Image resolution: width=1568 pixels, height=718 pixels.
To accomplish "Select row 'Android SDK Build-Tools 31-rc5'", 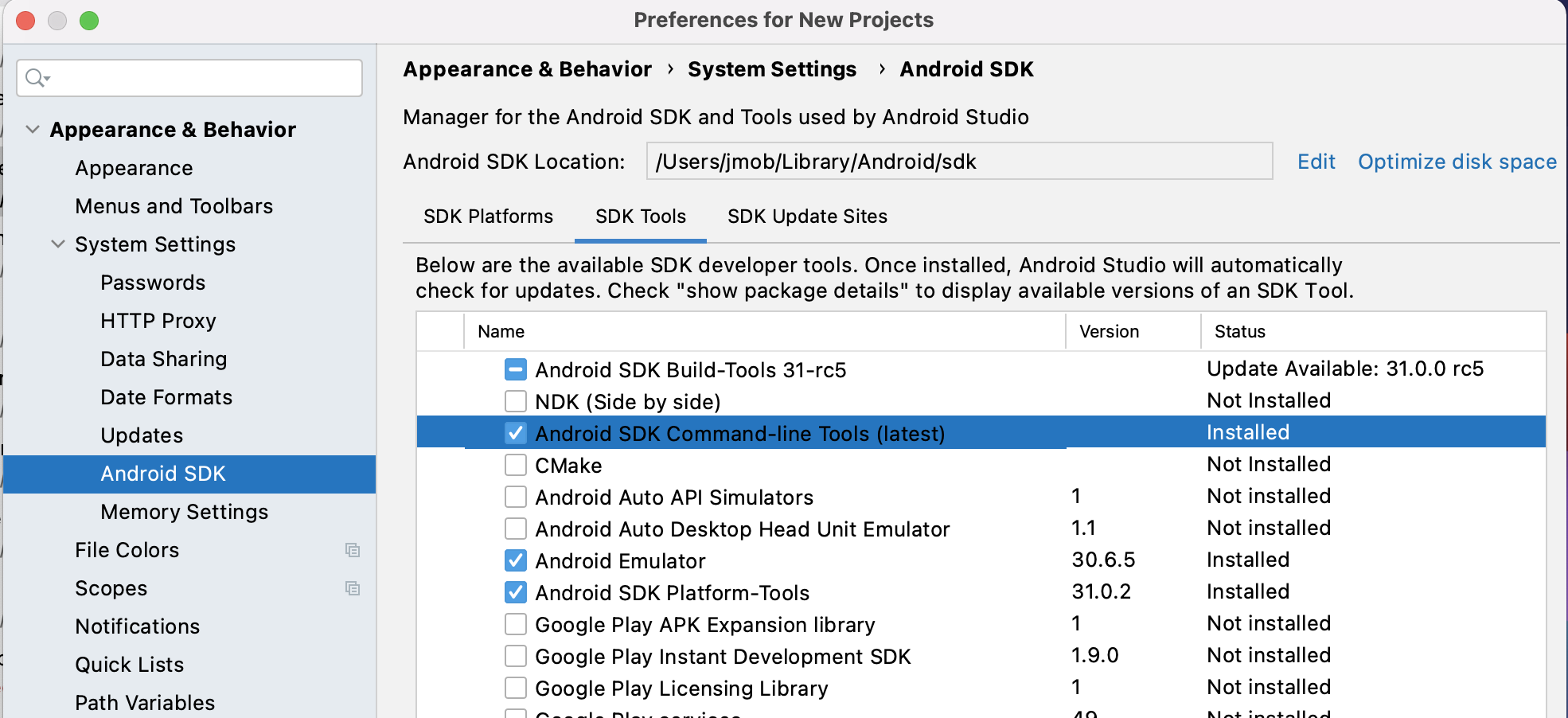I will [981, 369].
